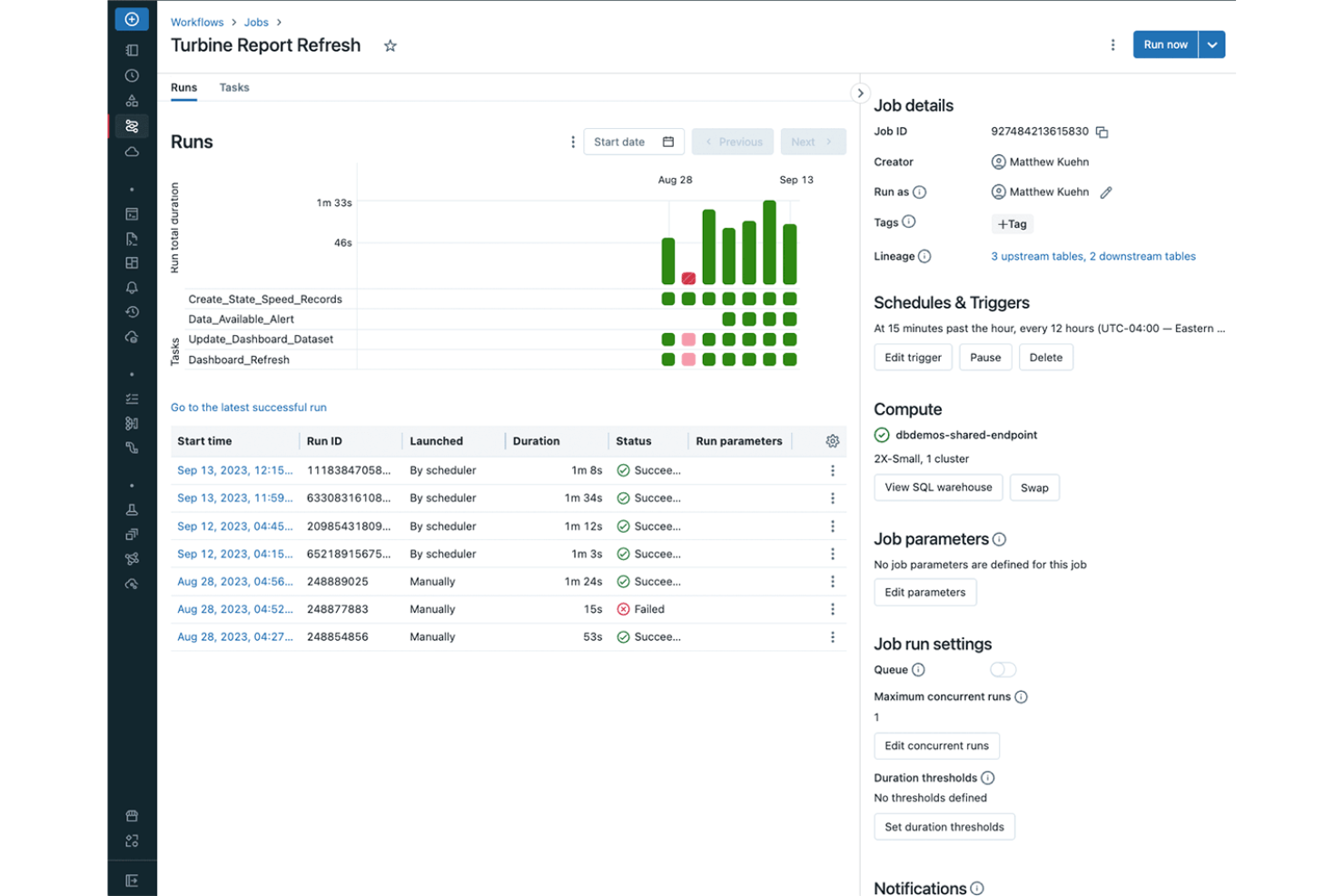Open the 3 upstream tables lineage link

pyautogui.click(x=1035, y=256)
